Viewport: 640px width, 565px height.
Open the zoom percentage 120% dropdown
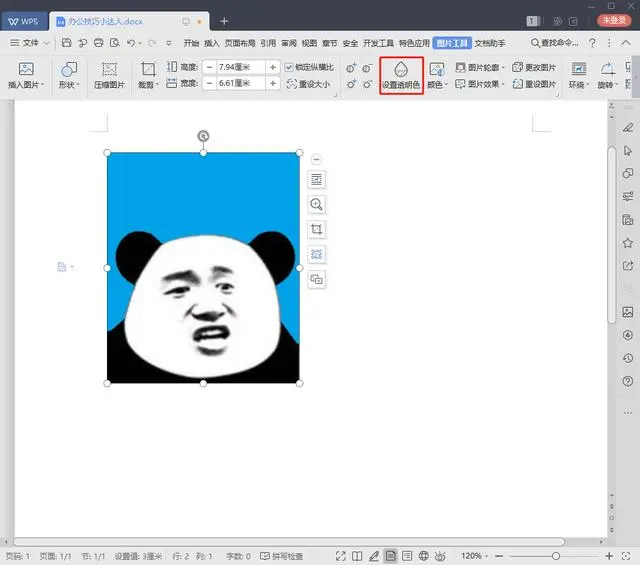pyautogui.click(x=475, y=556)
